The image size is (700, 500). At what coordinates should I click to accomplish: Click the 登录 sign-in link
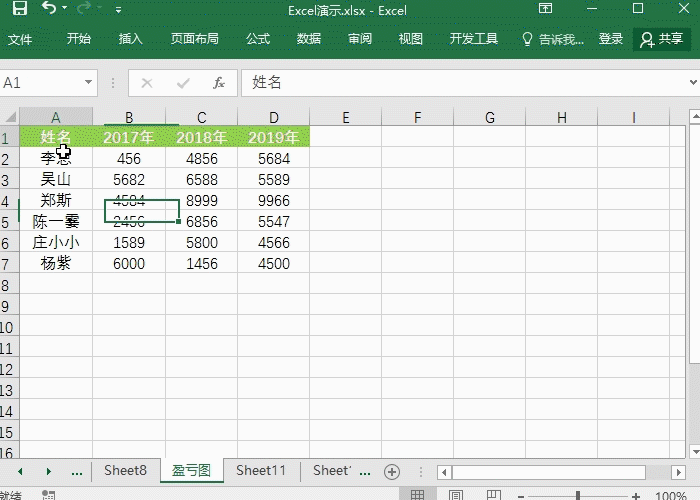click(611, 39)
